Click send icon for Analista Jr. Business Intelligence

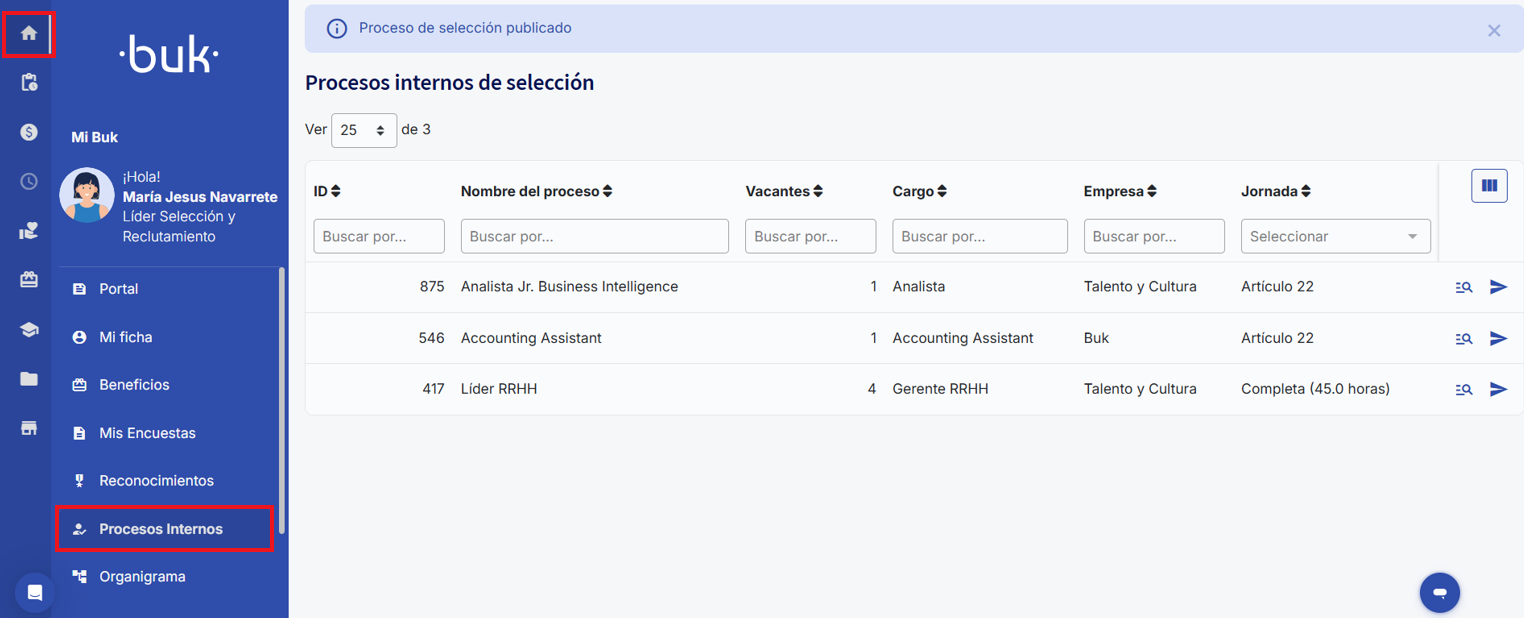pos(1498,287)
